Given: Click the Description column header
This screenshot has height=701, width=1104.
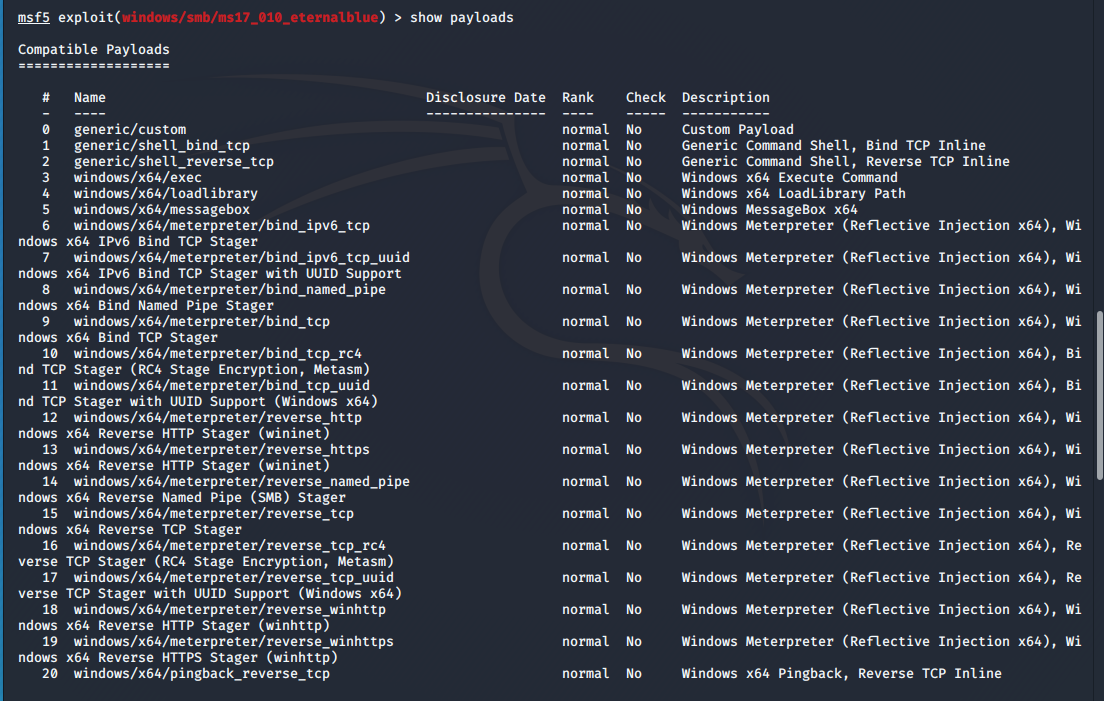Looking at the screenshot, I should (x=725, y=97).
